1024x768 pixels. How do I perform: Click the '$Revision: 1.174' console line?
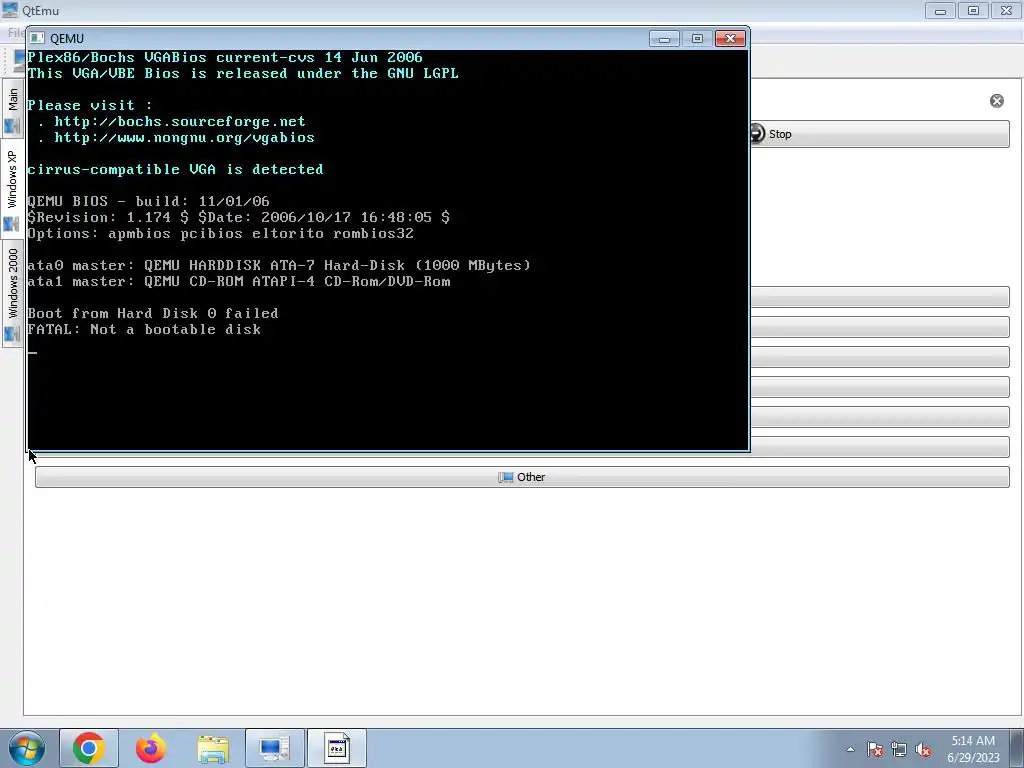pyautogui.click(x=238, y=217)
